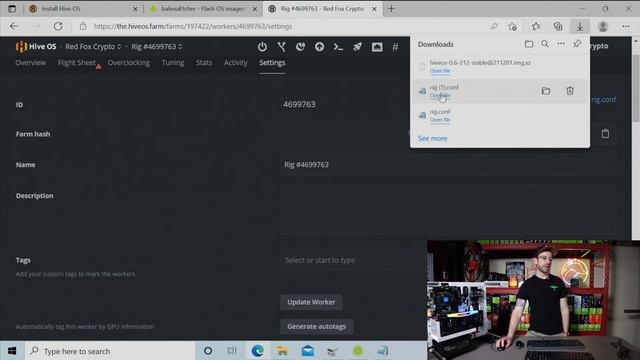The height and width of the screenshot is (360, 640).
Task: Switch to the Flight Sheet tab
Action: (77, 63)
